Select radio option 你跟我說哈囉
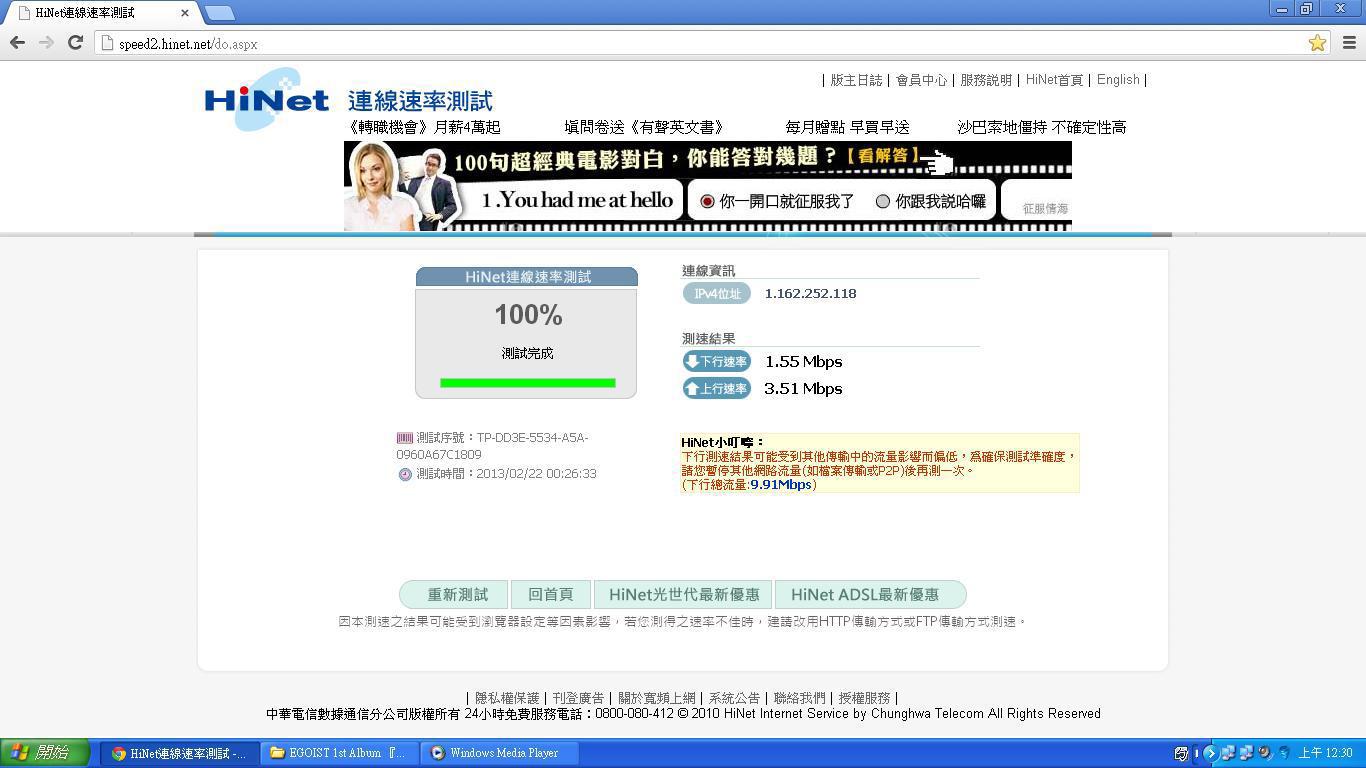The image size is (1366, 768). point(883,201)
